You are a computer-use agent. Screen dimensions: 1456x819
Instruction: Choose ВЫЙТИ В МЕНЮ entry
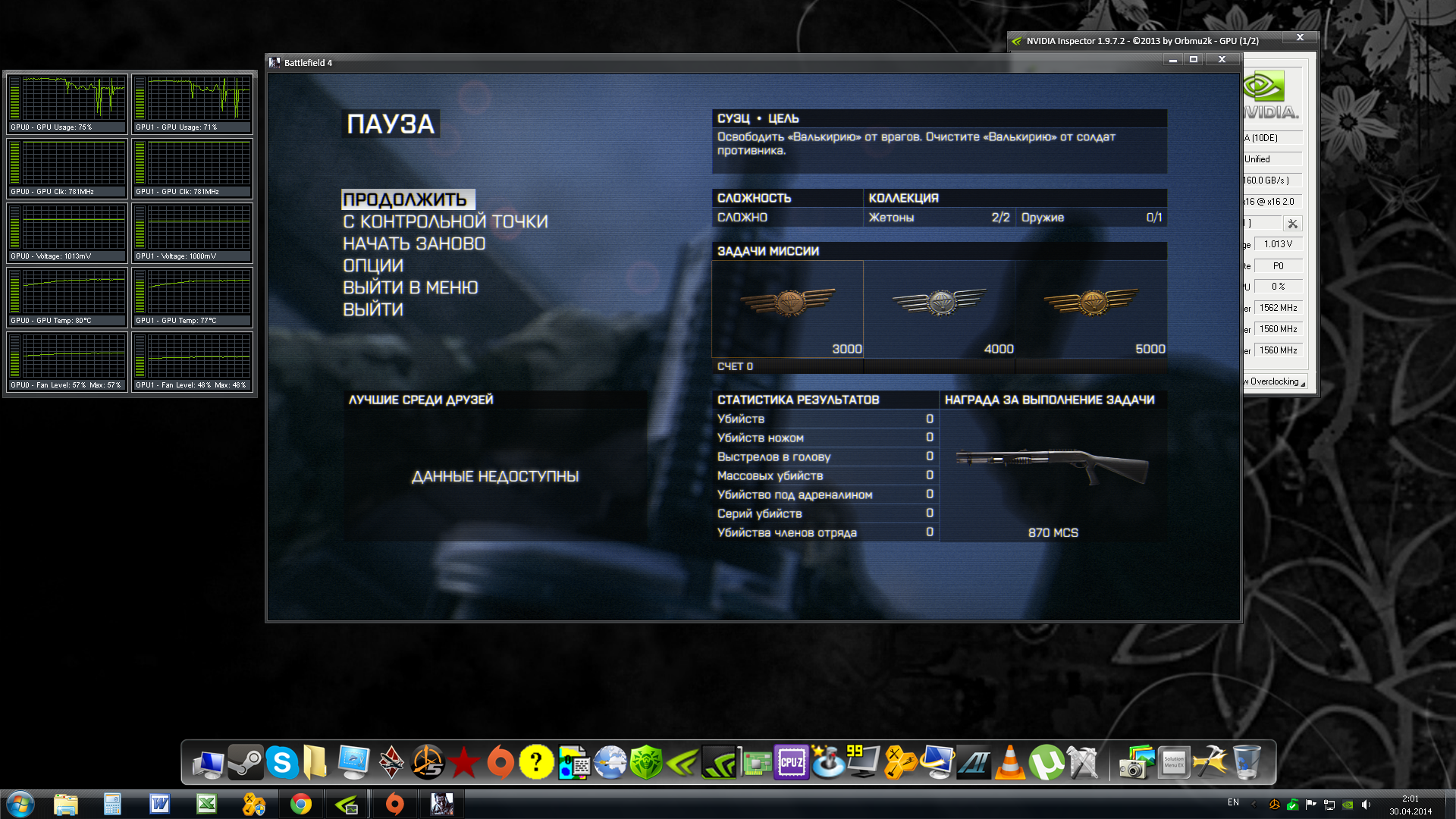coord(410,287)
